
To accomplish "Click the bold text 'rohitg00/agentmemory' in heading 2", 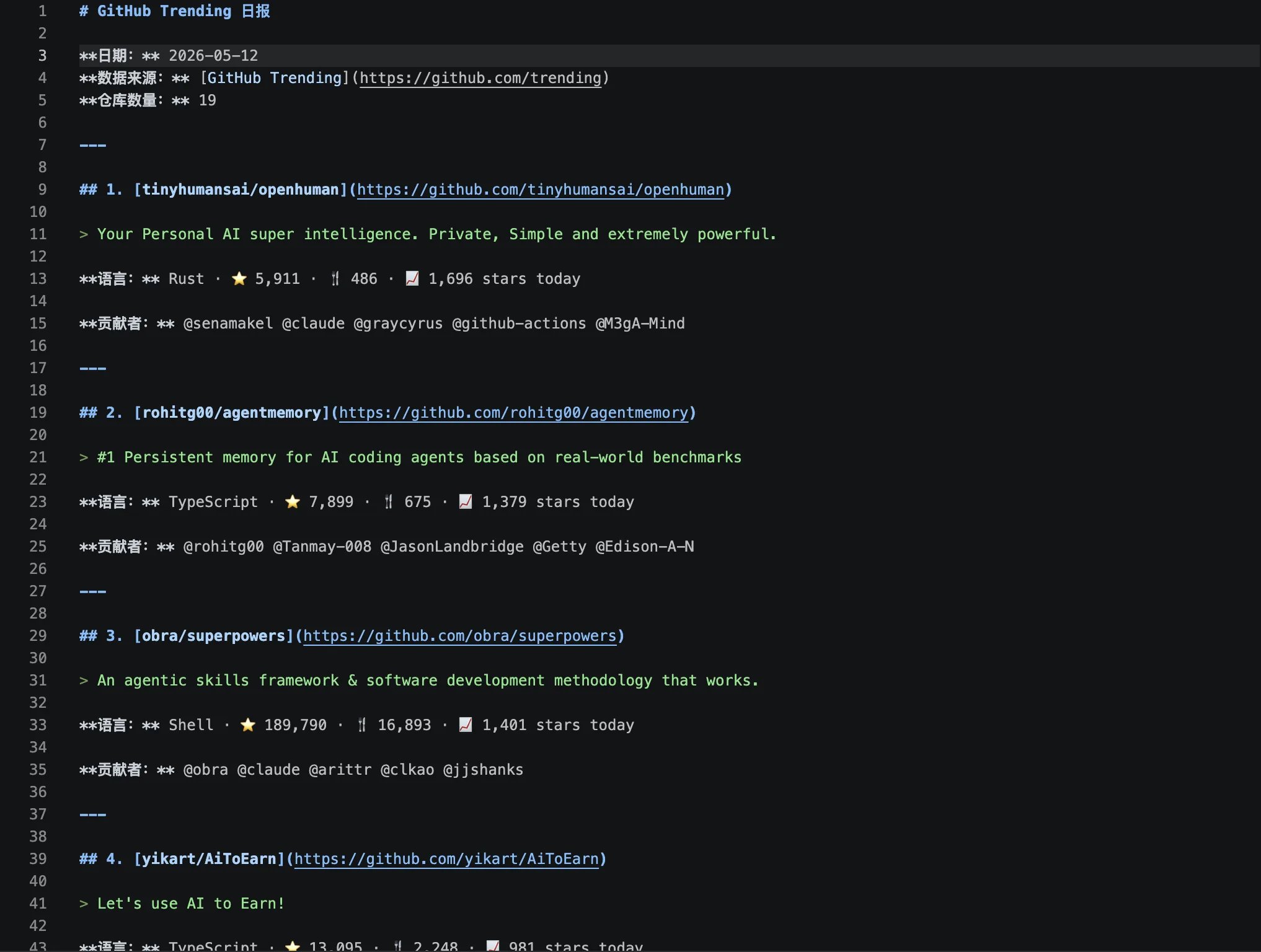I will point(232,413).
